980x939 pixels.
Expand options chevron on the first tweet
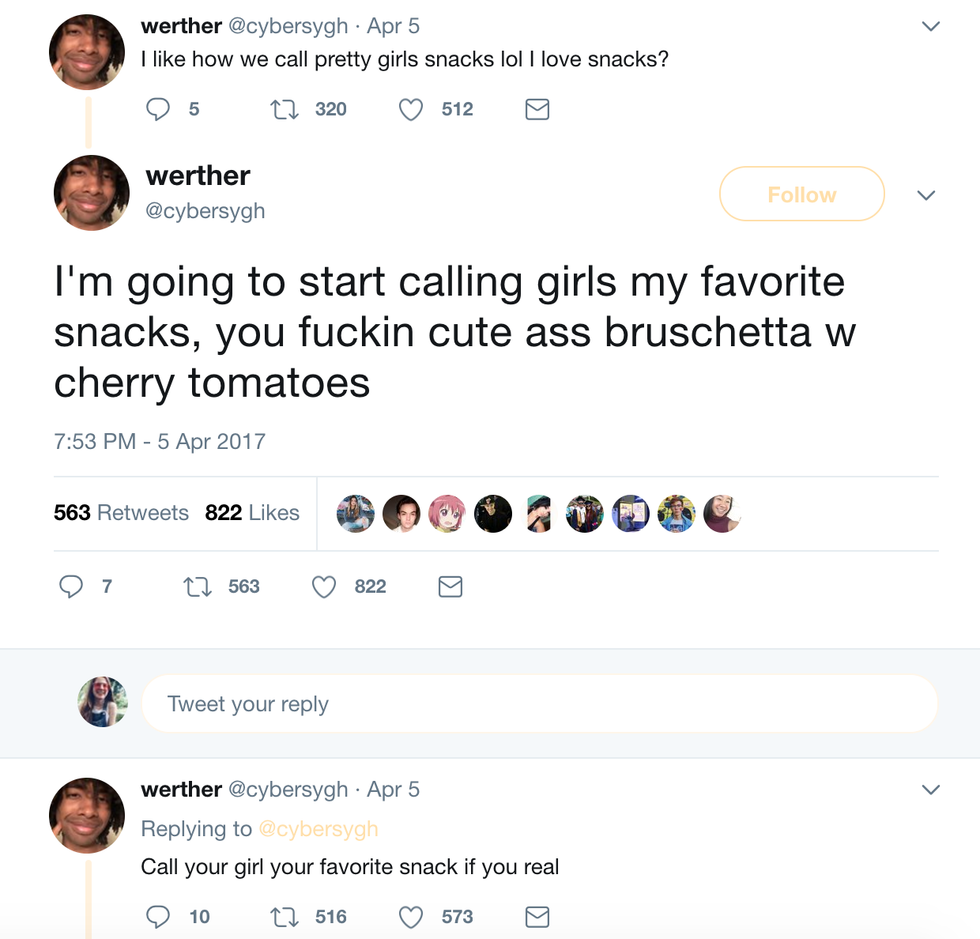(931, 27)
